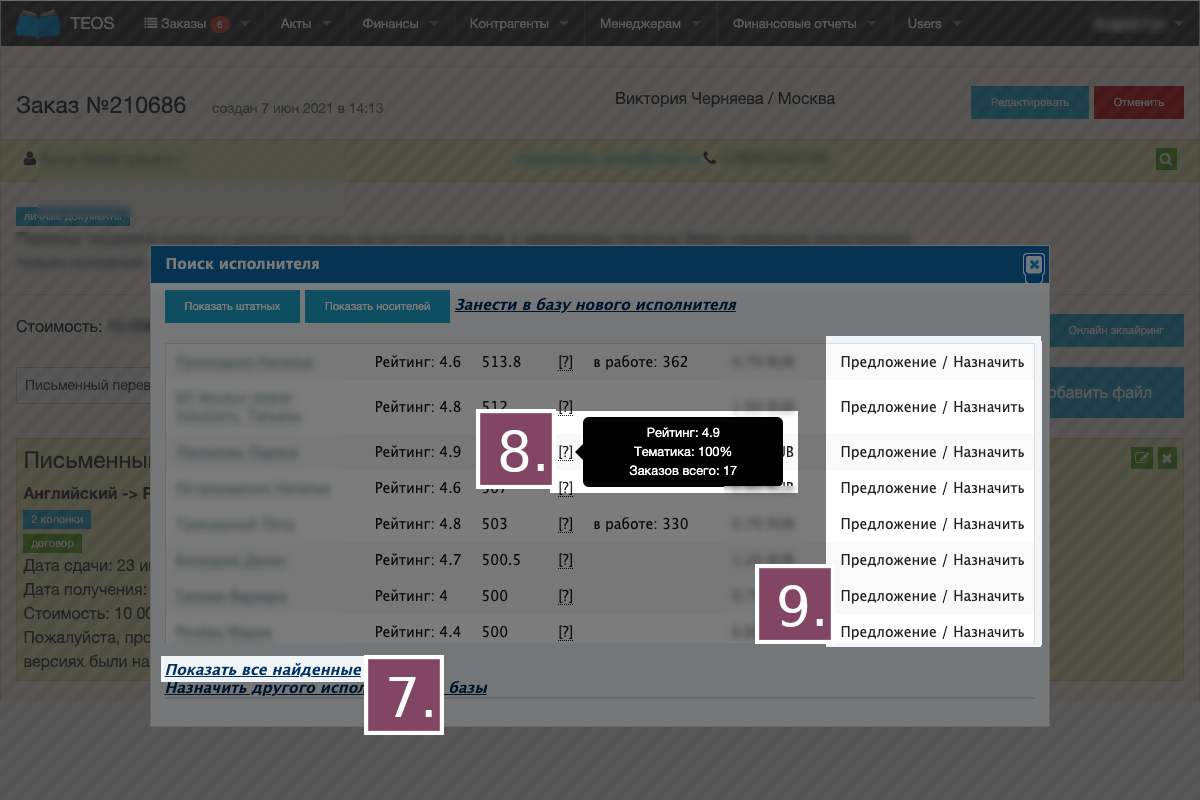Open the Заказы dropdown menu
Screen dimensions: 1200x800
[x=190, y=24]
